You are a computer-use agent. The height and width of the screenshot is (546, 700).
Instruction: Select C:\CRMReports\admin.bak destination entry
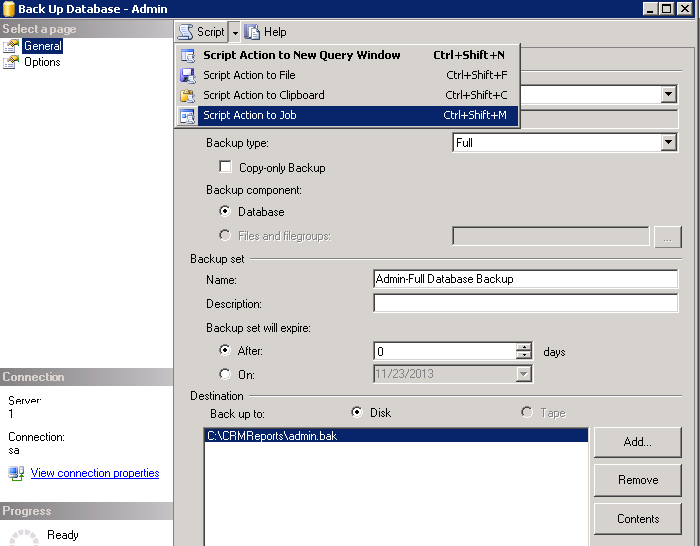point(396,436)
